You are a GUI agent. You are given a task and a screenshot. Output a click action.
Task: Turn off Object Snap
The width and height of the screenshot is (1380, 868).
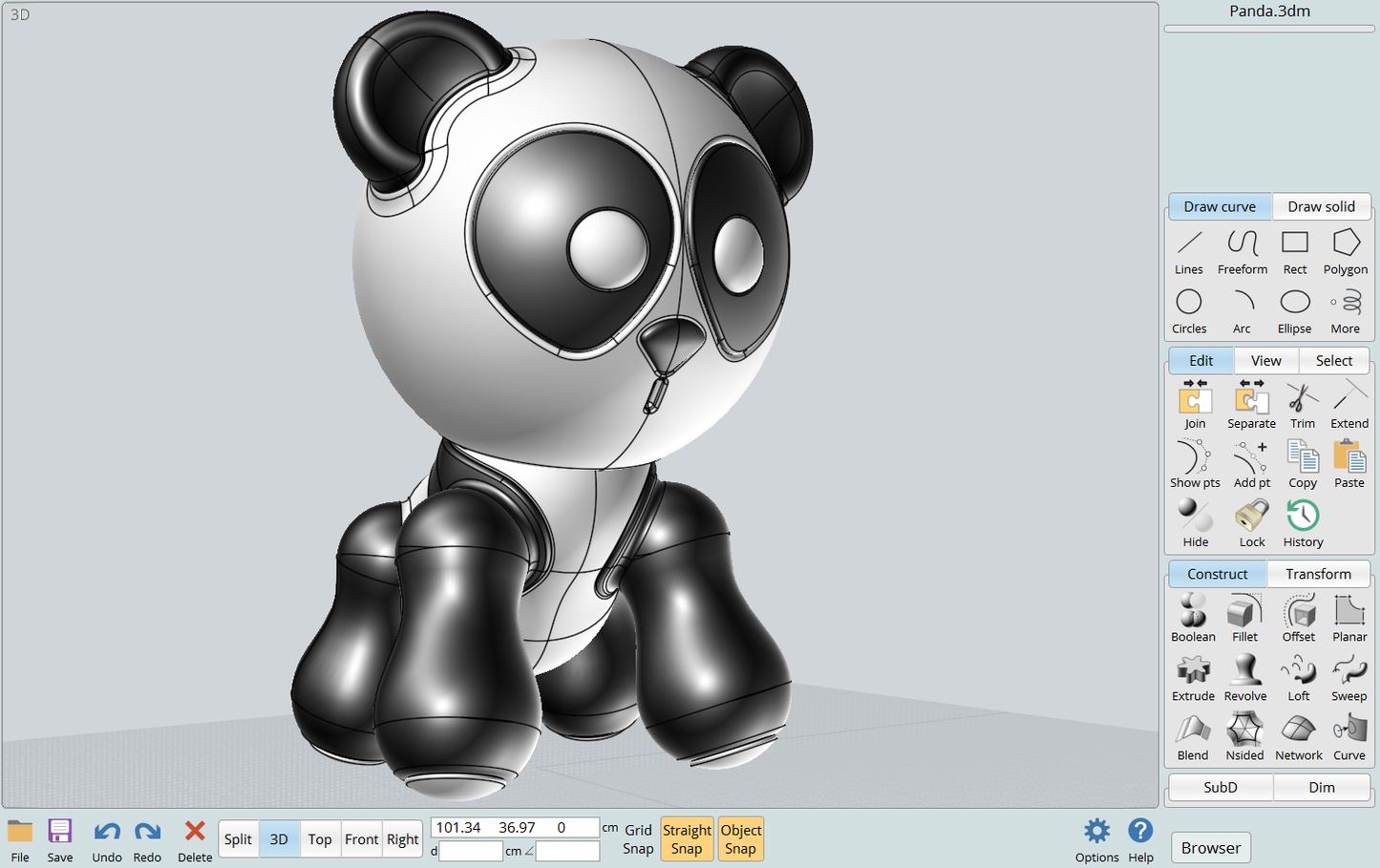[740, 839]
